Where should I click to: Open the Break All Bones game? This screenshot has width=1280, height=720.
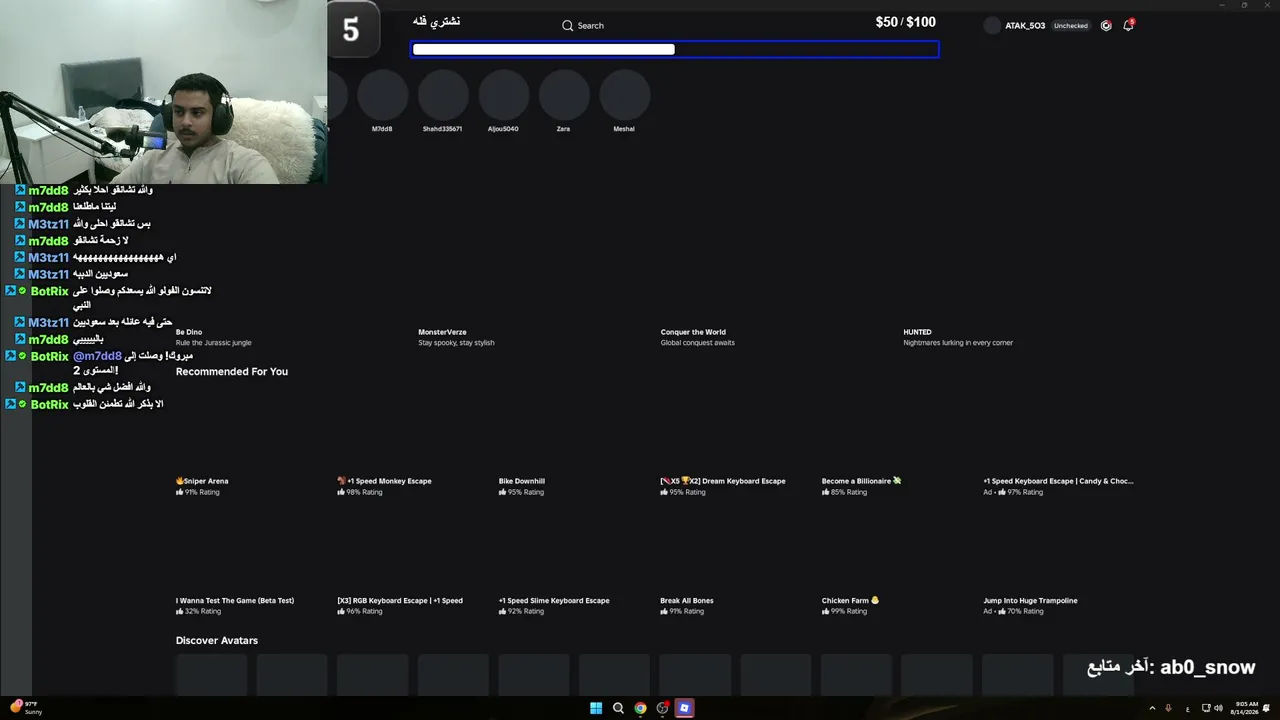(x=687, y=601)
